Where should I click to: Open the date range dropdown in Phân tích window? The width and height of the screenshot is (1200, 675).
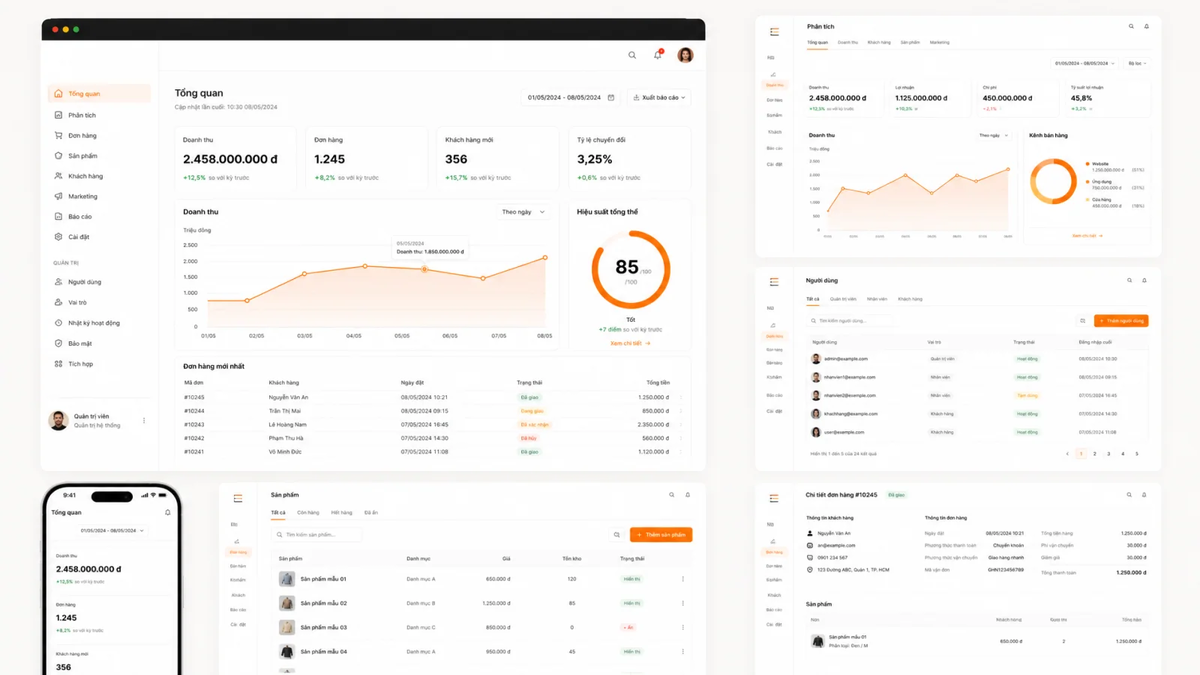1085,63
